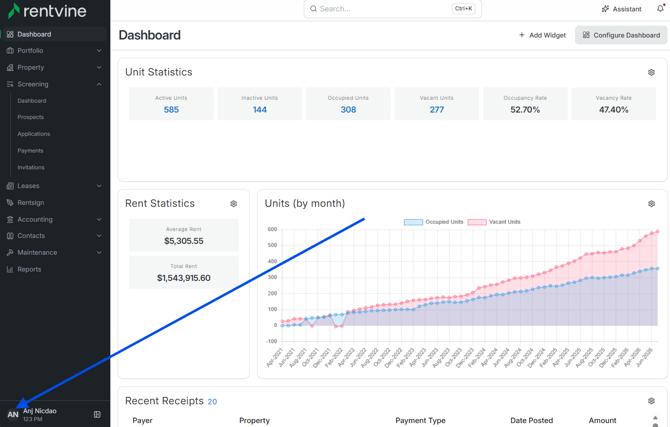The image size is (670, 427).
Task: Collapse the Screening menu chevron
Action: pos(99,84)
